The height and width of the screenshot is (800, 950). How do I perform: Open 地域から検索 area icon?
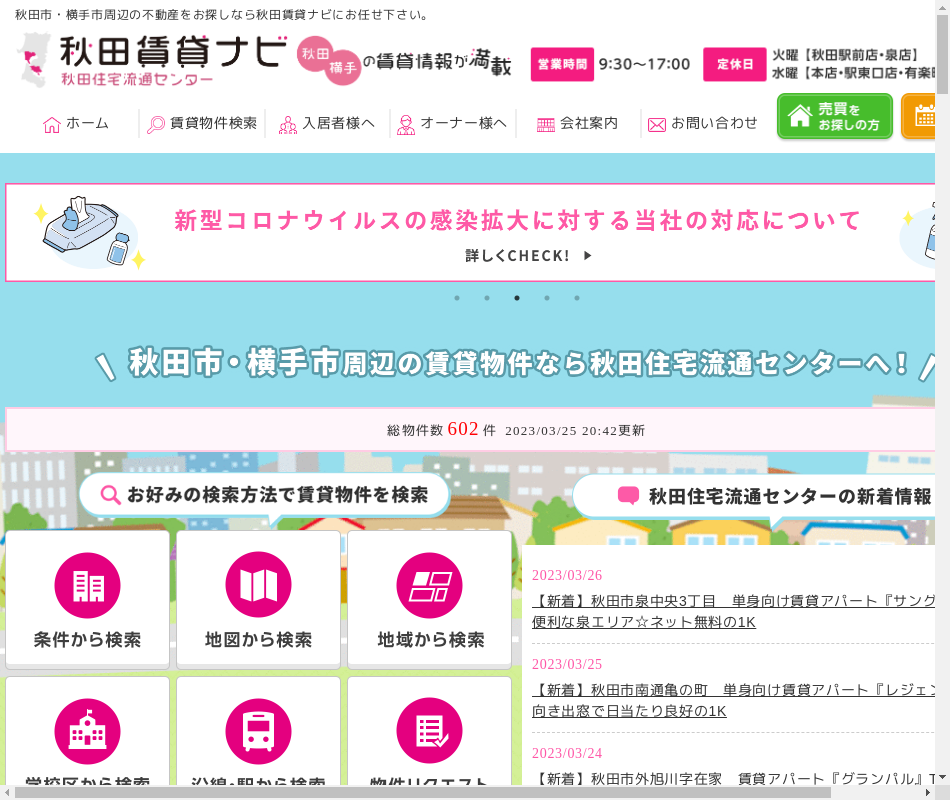pos(429,585)
